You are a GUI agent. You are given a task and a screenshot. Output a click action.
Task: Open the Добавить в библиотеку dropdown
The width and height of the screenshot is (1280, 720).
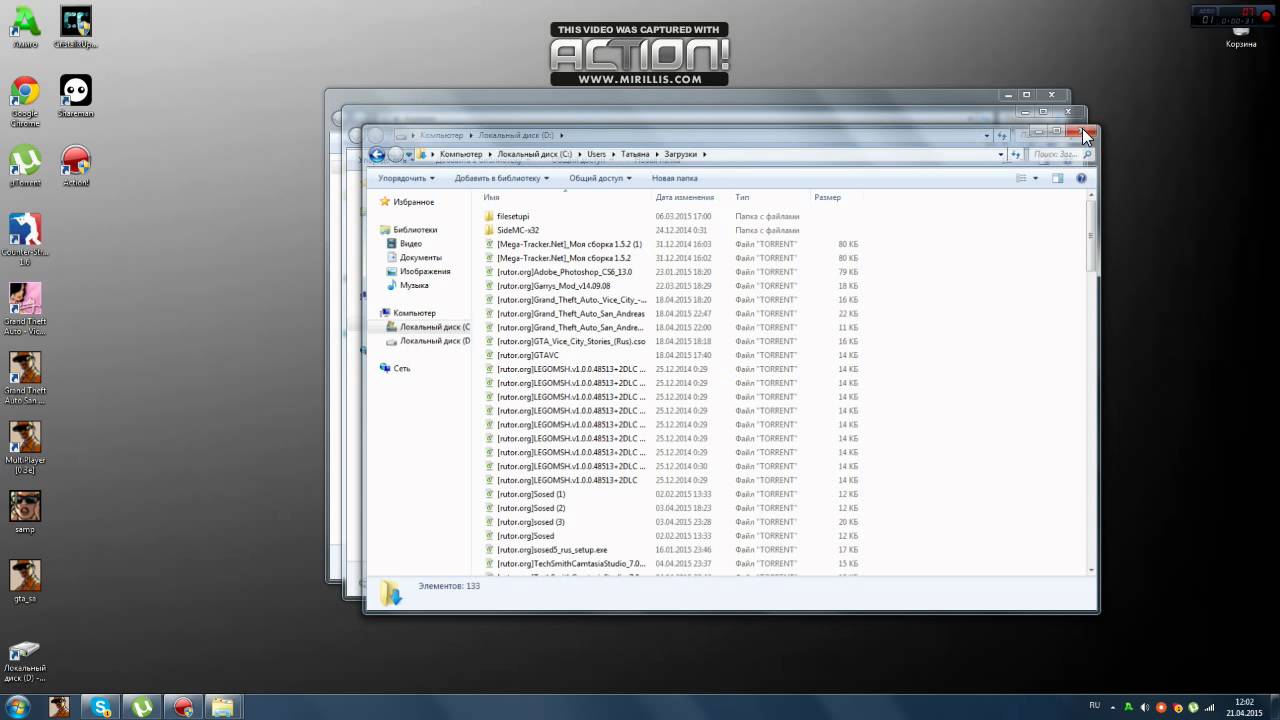tap(502, 178)
